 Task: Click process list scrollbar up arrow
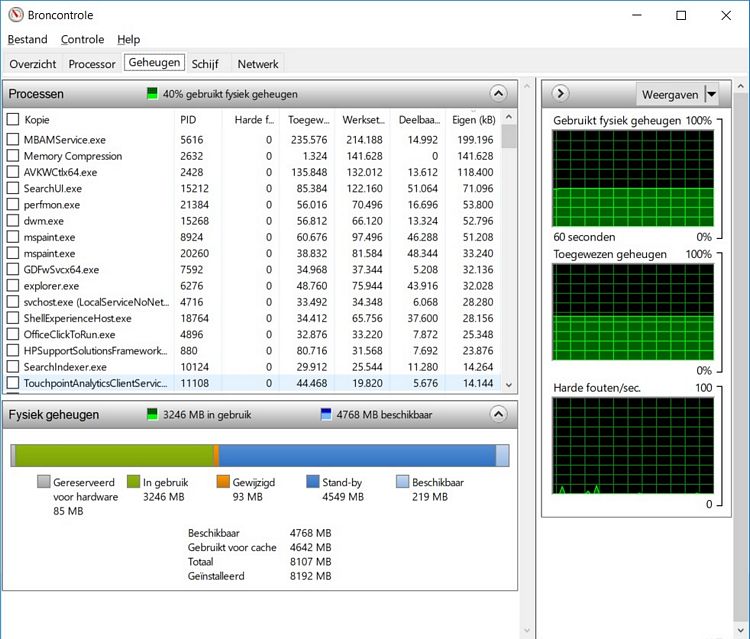[x=509, y=117]
